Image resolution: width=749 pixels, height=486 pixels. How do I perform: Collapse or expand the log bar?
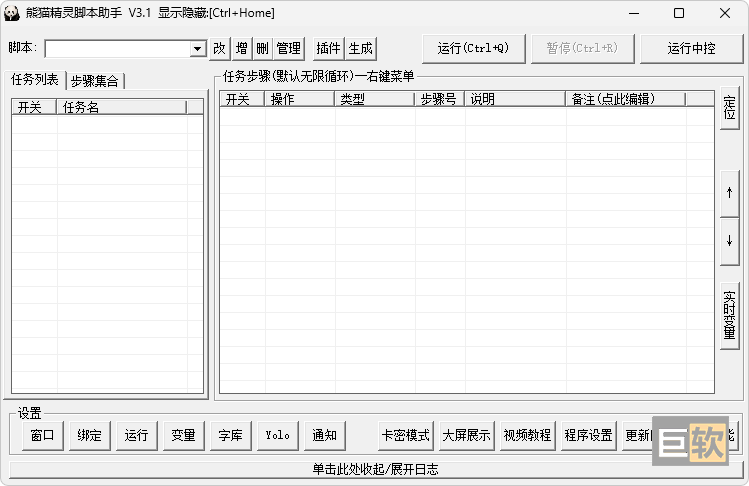pyautogui.click(x=374, y=469)
